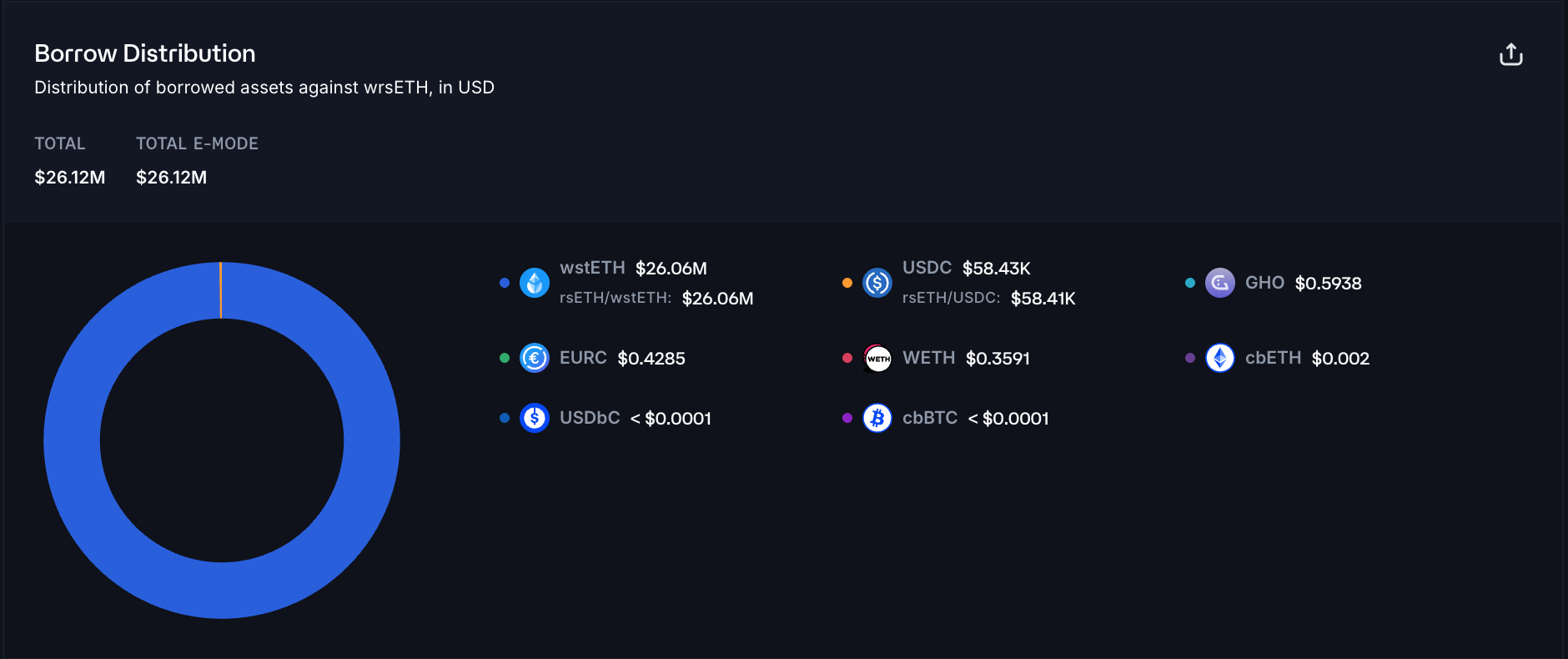1568x659 pixels.
Task: Click the wstETH token icon
Action: (535, 283)
